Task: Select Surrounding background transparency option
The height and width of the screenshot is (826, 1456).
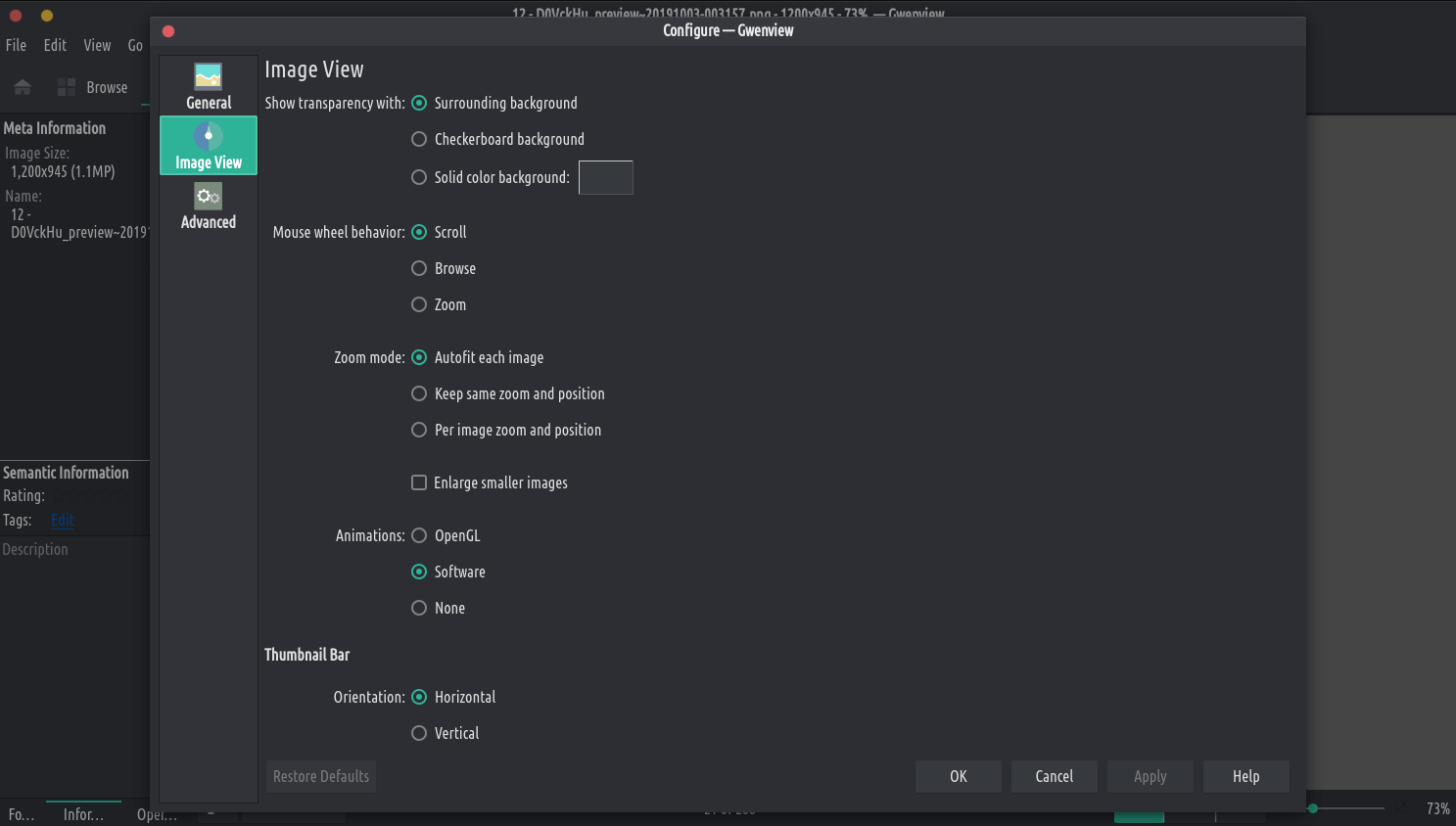Action: [494, 103]
